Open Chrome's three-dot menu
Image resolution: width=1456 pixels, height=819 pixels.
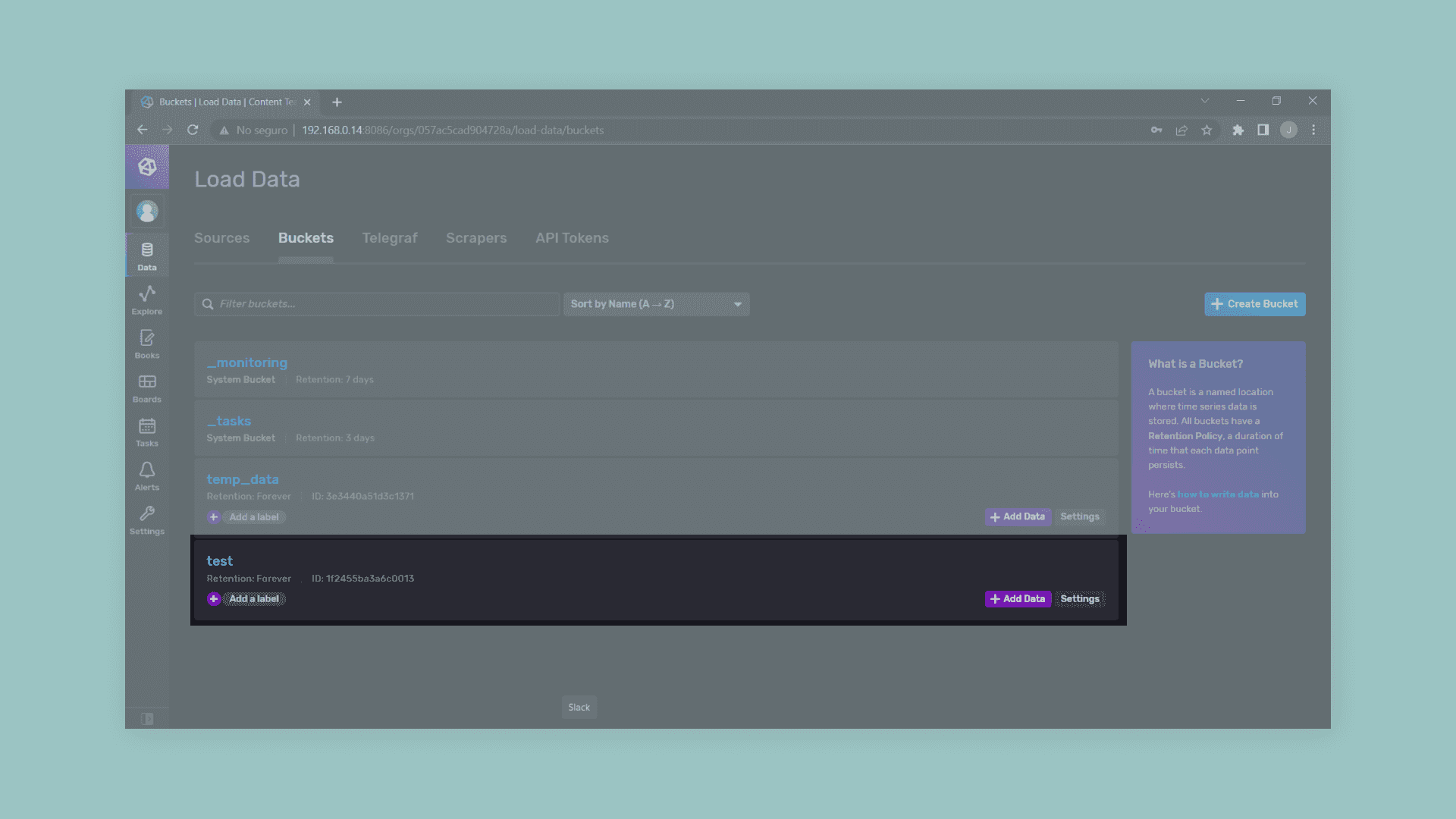pyautogui.click(x=1313, y=130)
